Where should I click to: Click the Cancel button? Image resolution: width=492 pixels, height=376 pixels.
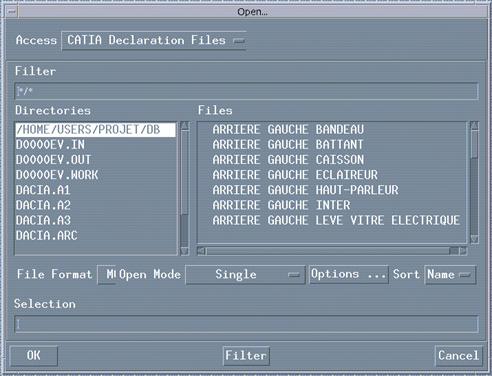pos(459,356)
